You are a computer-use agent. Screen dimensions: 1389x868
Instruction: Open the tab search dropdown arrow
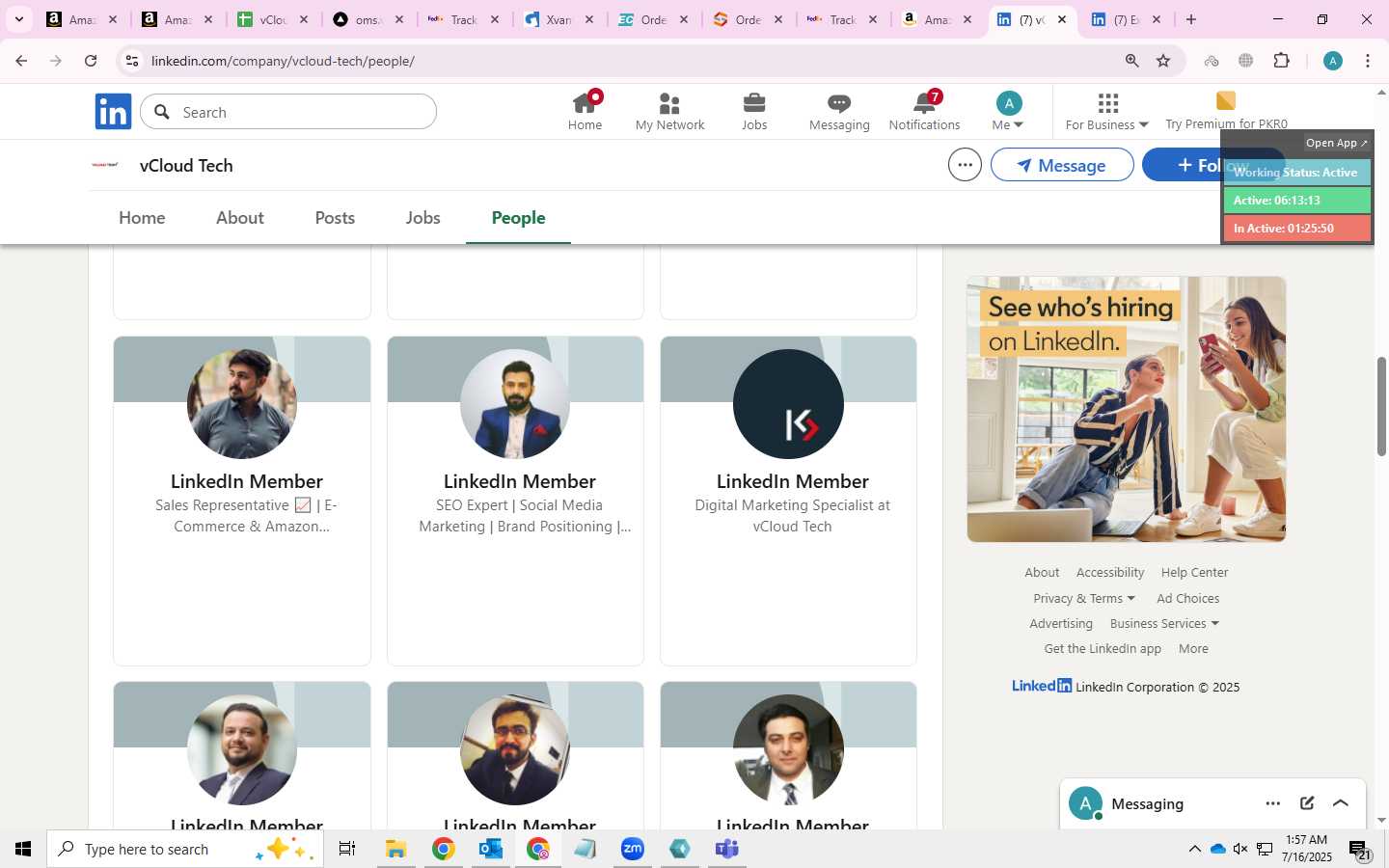[18, 19]
